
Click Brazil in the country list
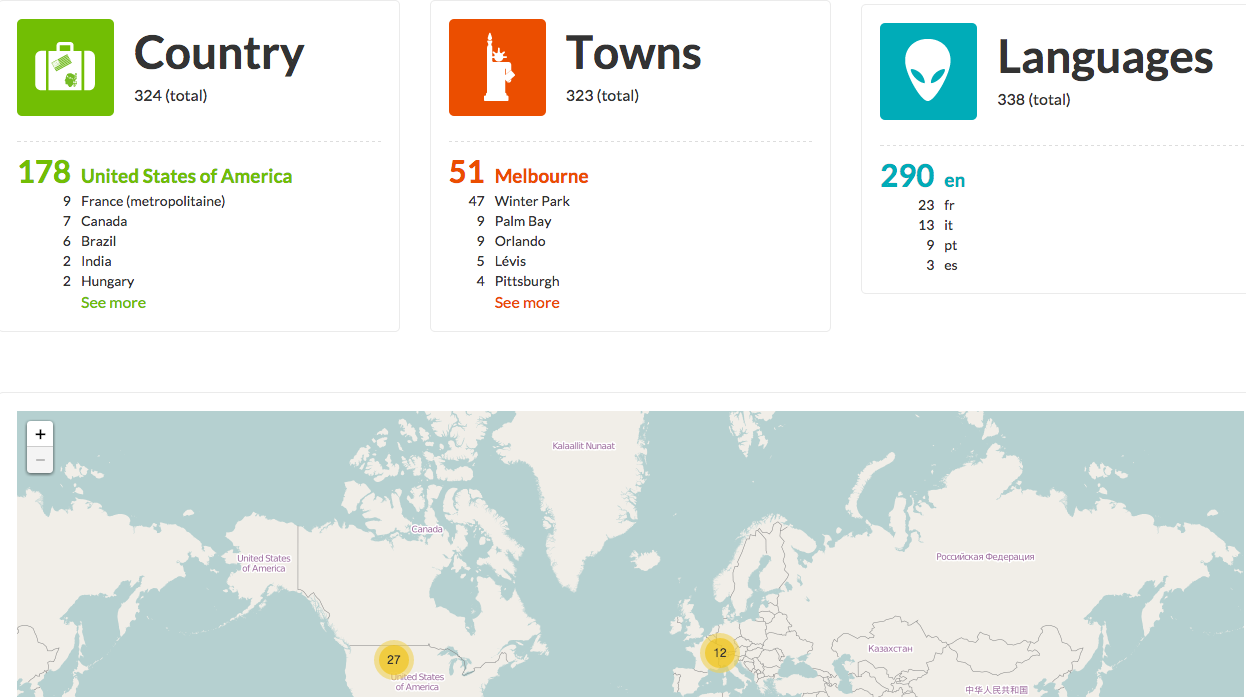pyautogui.click(x=99, y=241)
